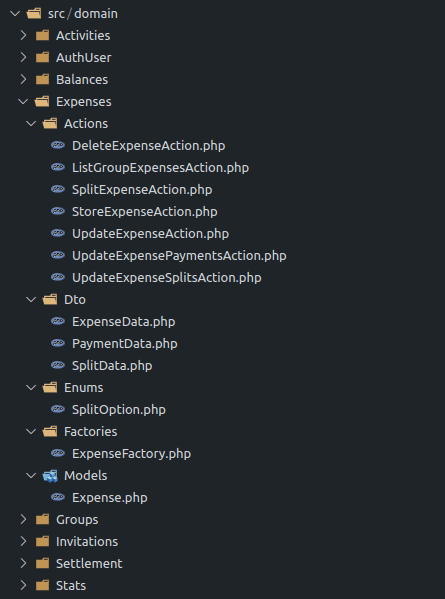Expand the Settlement folder chevron

(x=23, y=563)
